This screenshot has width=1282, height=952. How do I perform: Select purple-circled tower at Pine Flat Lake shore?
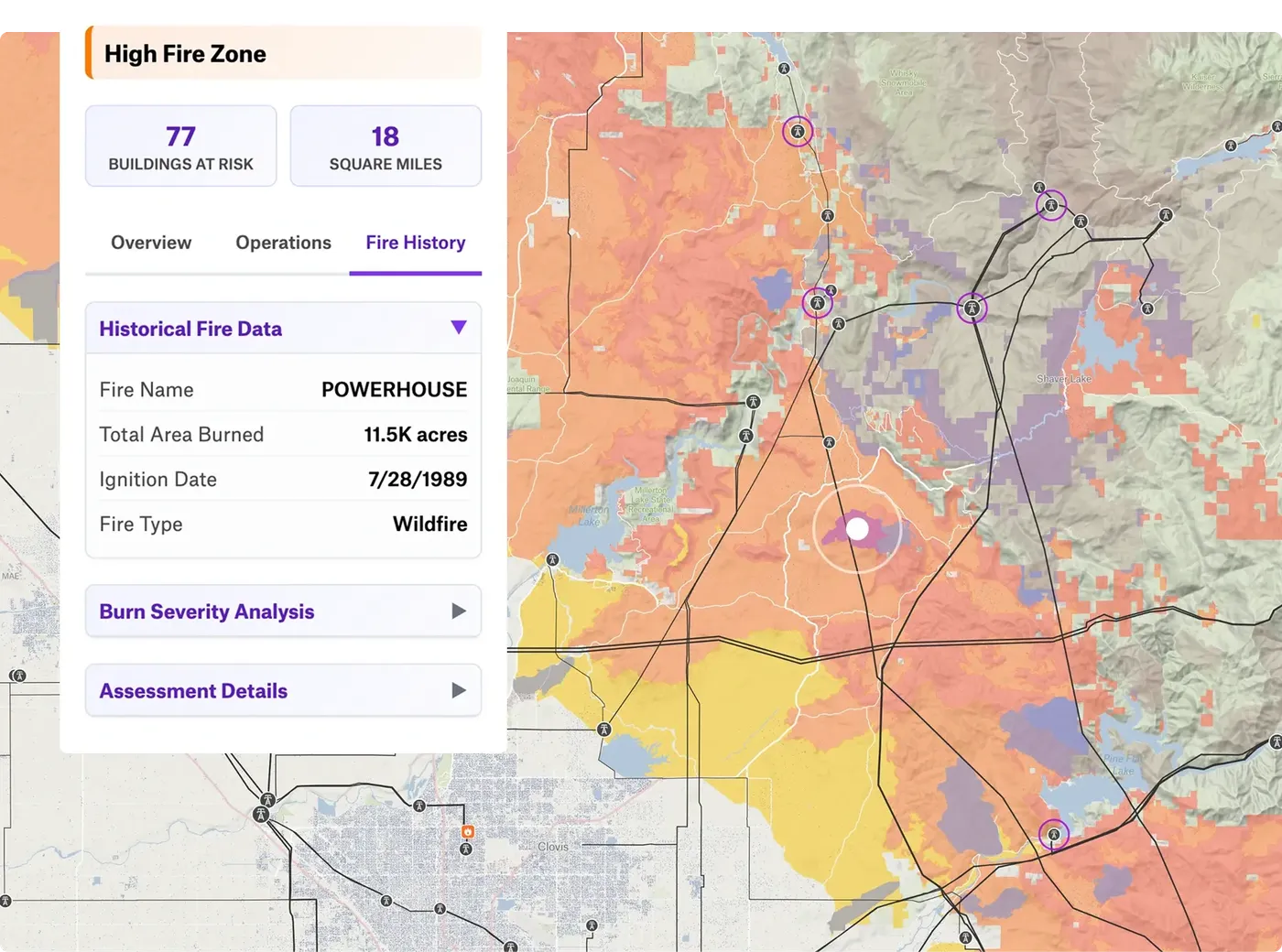(1054, 835)
